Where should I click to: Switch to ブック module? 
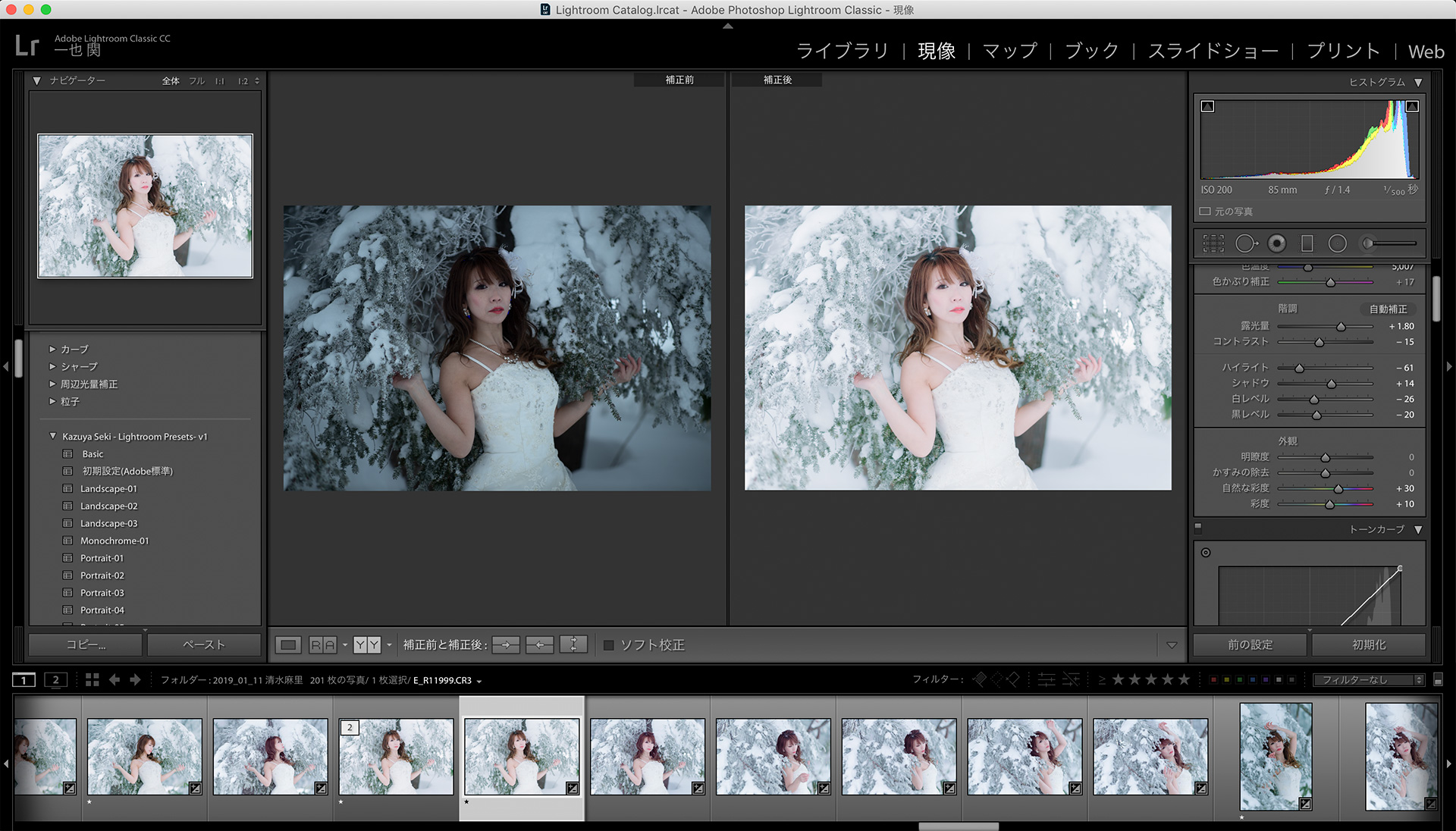point(1091,51)
